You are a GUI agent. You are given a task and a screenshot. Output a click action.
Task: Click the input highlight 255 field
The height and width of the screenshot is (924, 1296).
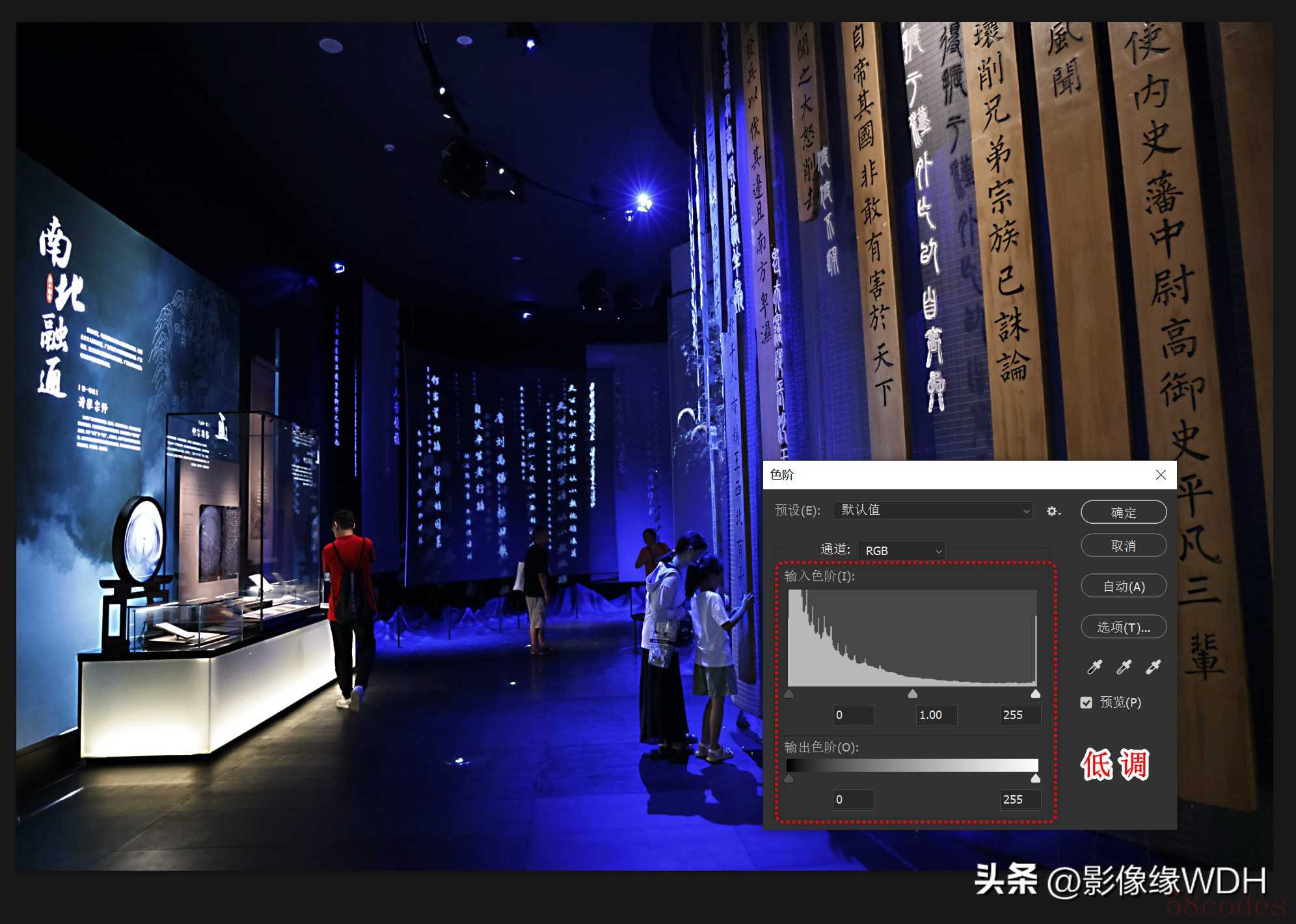tap(1019, 715)
